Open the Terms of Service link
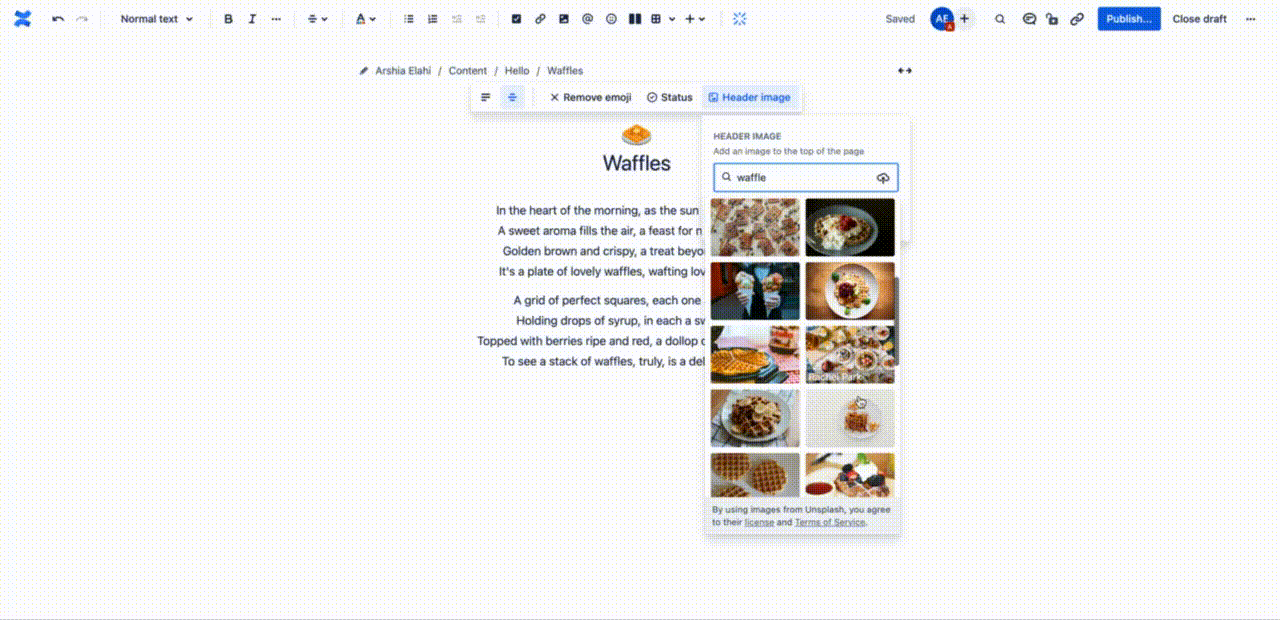 [x=830, y=522]
